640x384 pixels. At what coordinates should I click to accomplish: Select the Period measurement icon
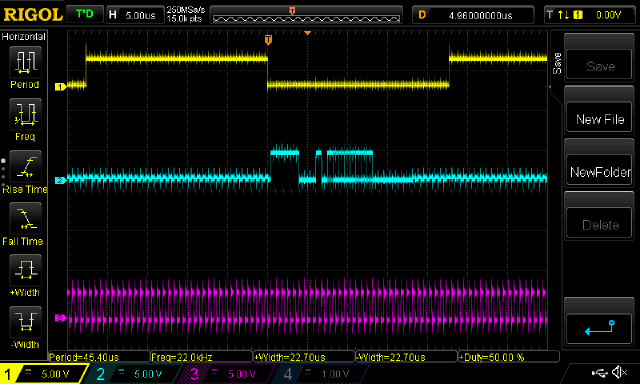25,62
